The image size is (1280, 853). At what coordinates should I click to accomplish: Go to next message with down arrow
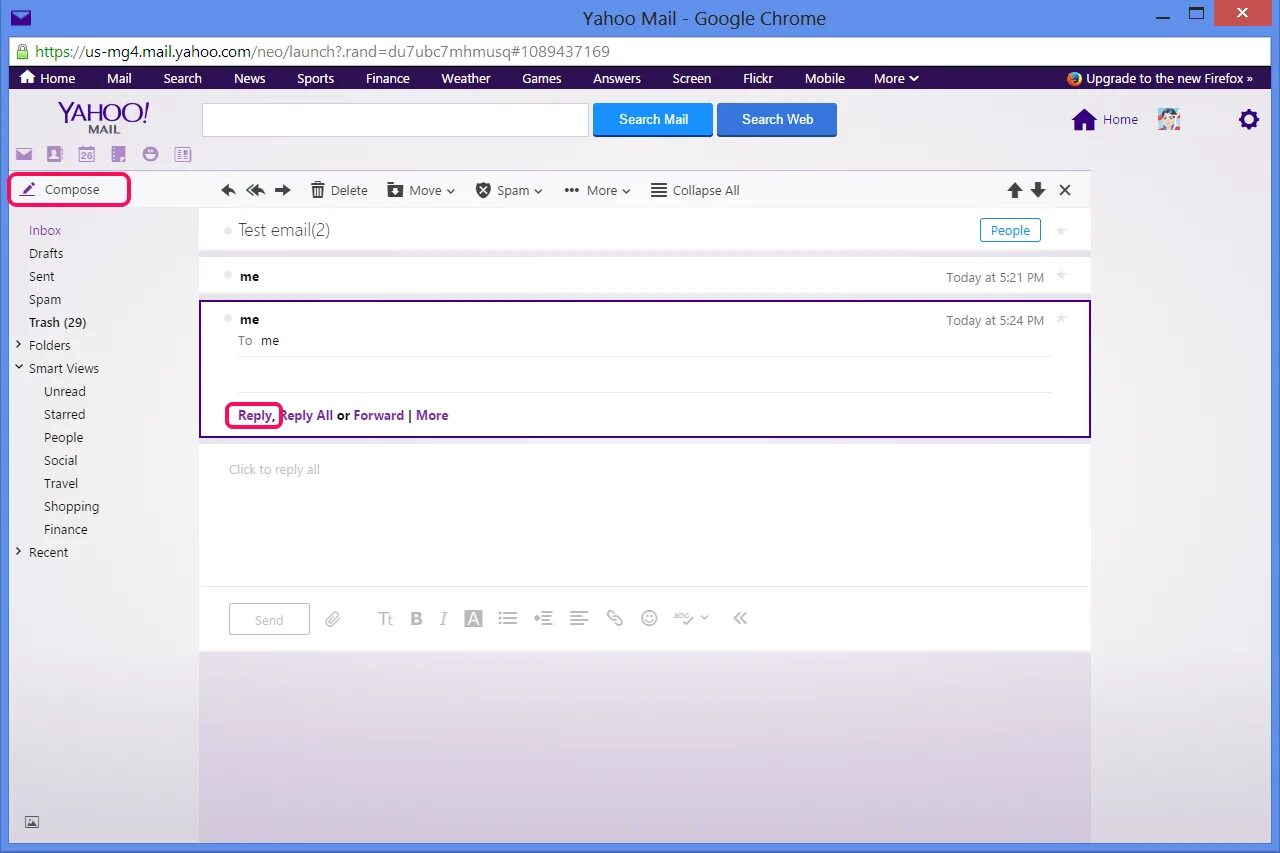click(x=1038, y=190)
